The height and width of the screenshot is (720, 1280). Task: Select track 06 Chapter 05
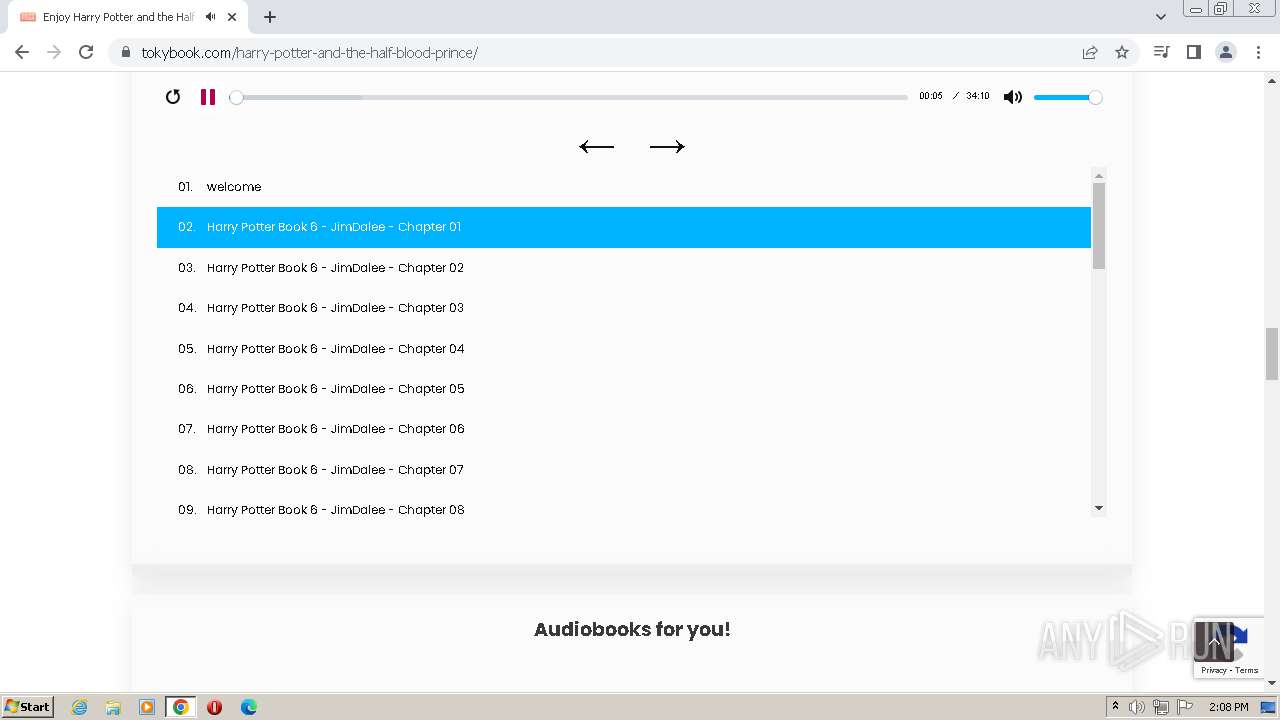(624, 389)
